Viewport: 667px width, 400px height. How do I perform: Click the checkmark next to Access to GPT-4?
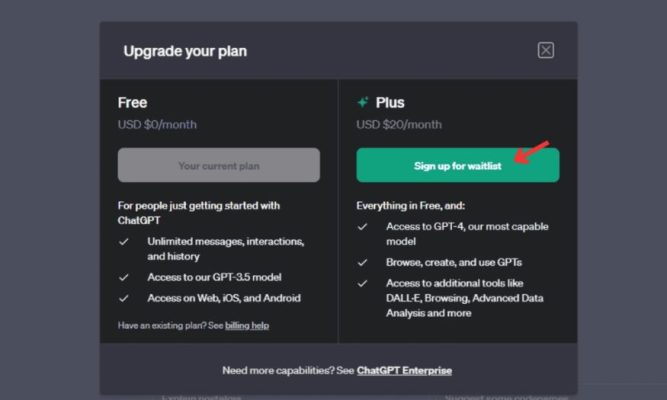pyautogui.click(x=363, y=226)
